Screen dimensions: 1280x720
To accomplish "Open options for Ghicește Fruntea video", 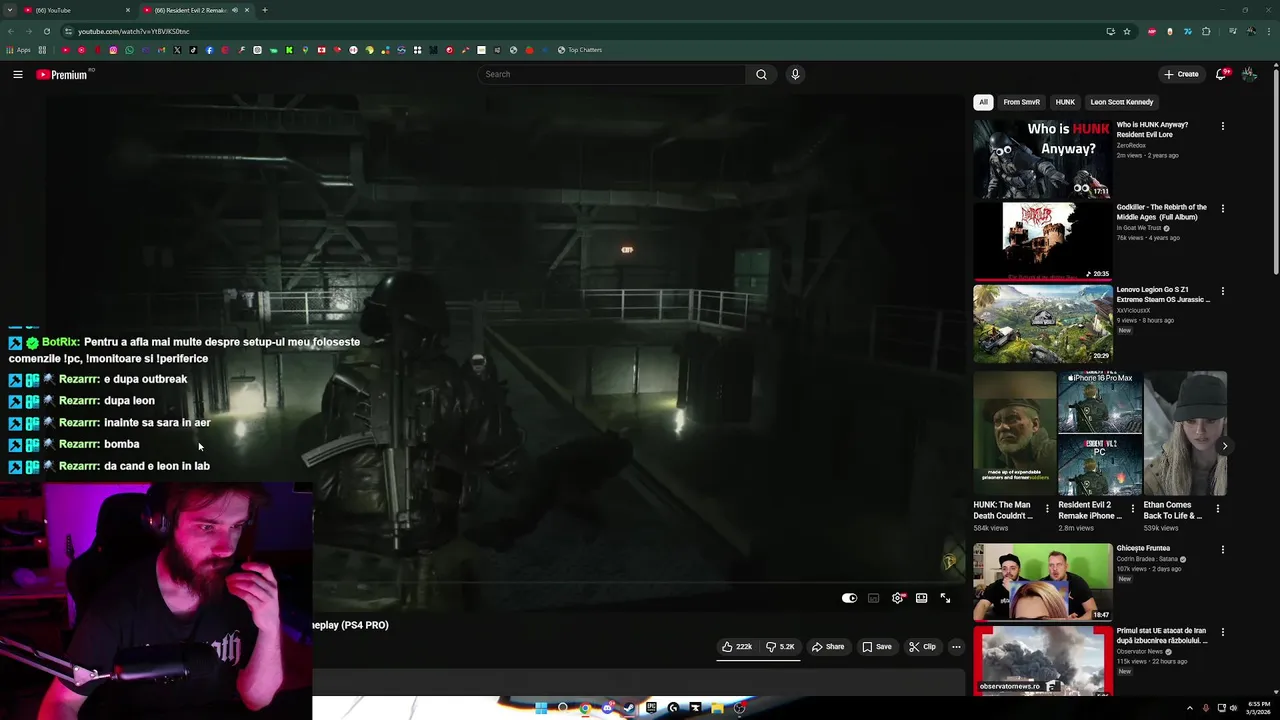I will coord(1222,550).
